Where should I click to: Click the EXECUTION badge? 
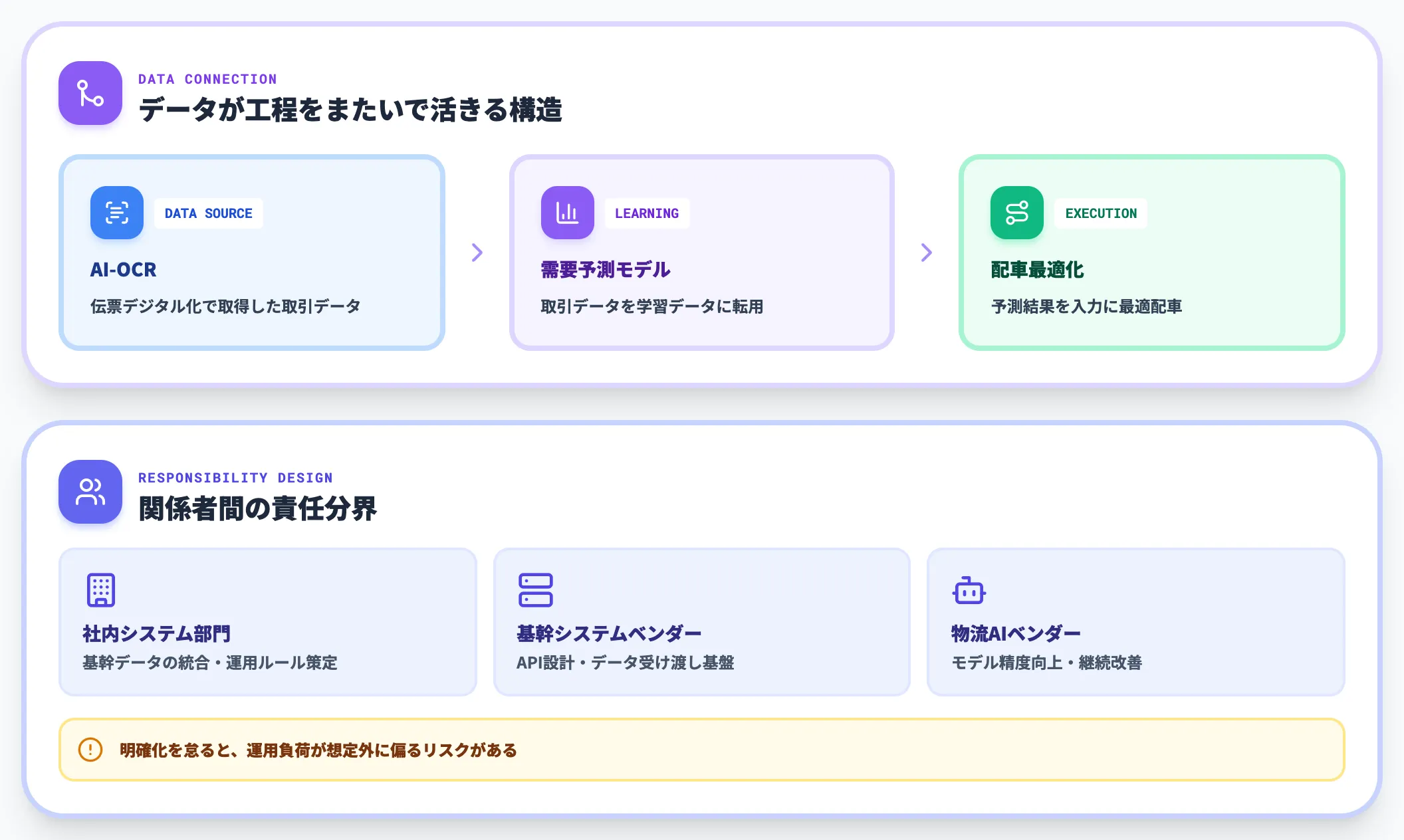pyautogui.click(x=1101, y=213)
